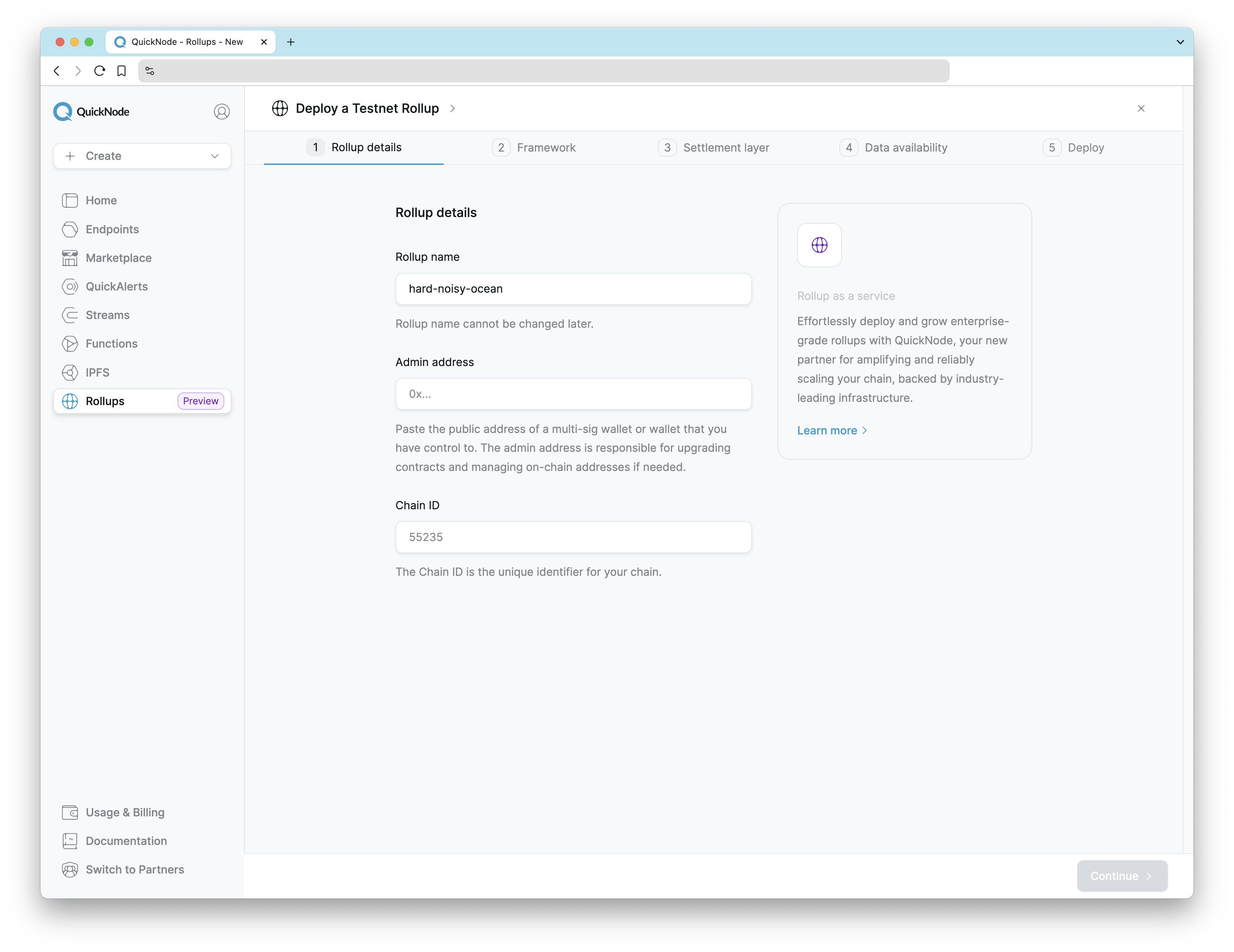
Task: Click the 'Deploy a Testnet Rollup' title
Action: click(x=367, y=109)
